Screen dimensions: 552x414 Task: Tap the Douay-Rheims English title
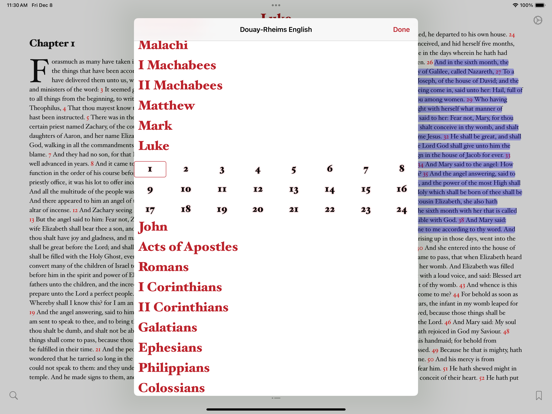click(276, 30)
